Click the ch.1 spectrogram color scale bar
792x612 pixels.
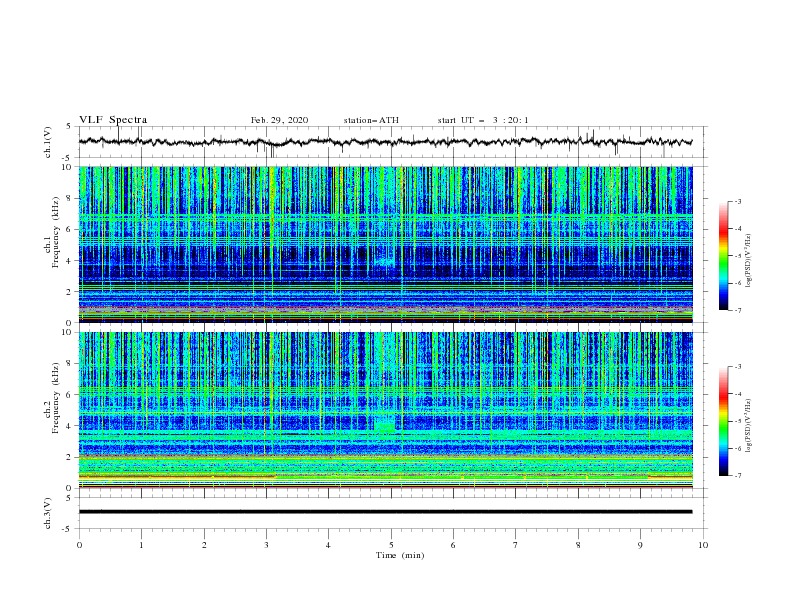[723, 256]
